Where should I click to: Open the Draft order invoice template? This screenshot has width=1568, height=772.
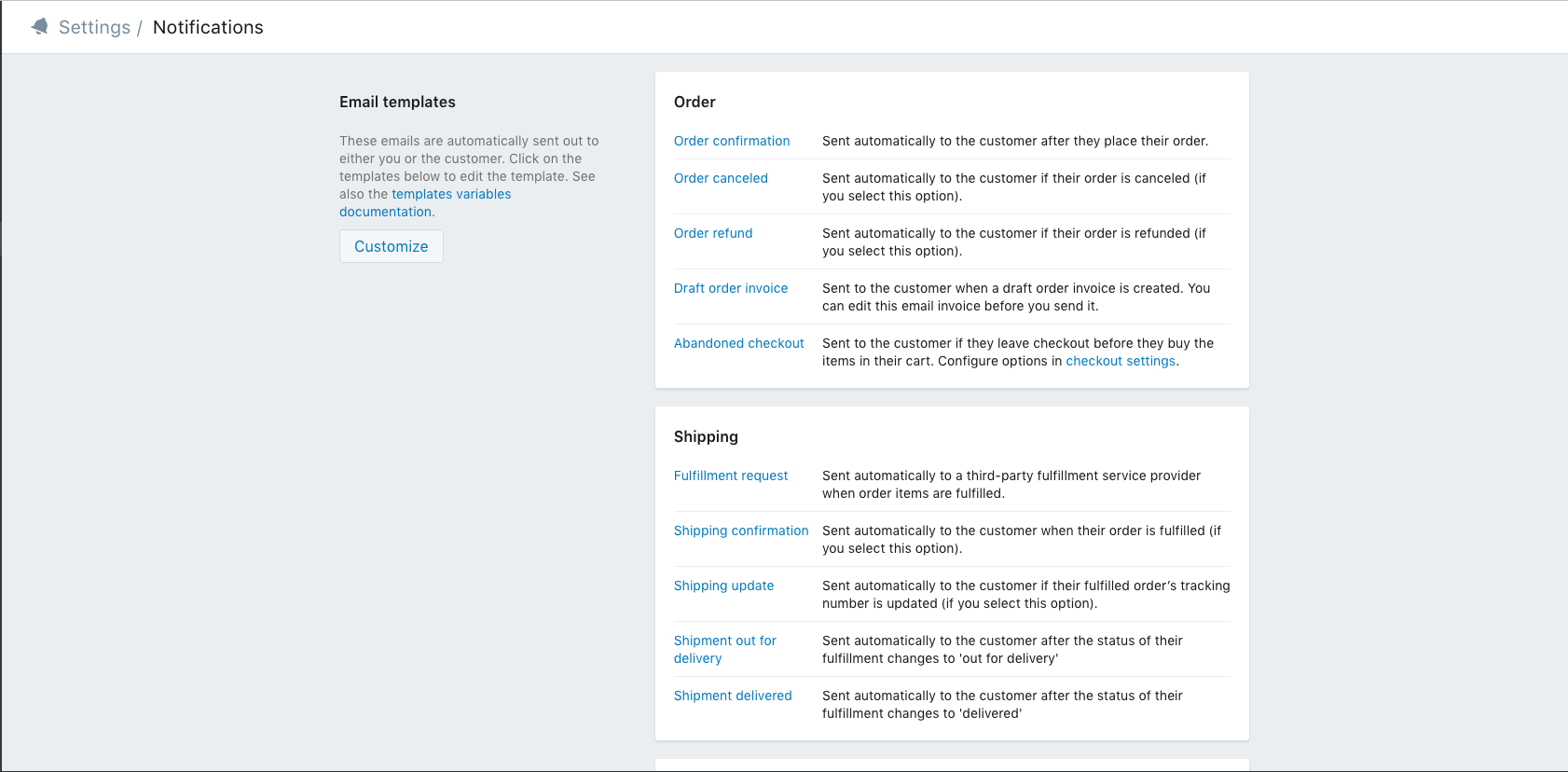click(731, 288)
